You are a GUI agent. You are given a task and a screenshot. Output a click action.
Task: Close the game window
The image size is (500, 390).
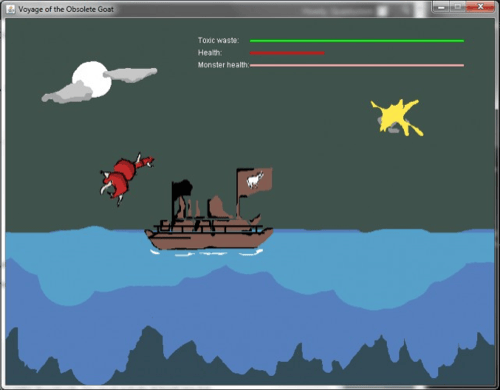pyautogui.click(x=480, y=7)
